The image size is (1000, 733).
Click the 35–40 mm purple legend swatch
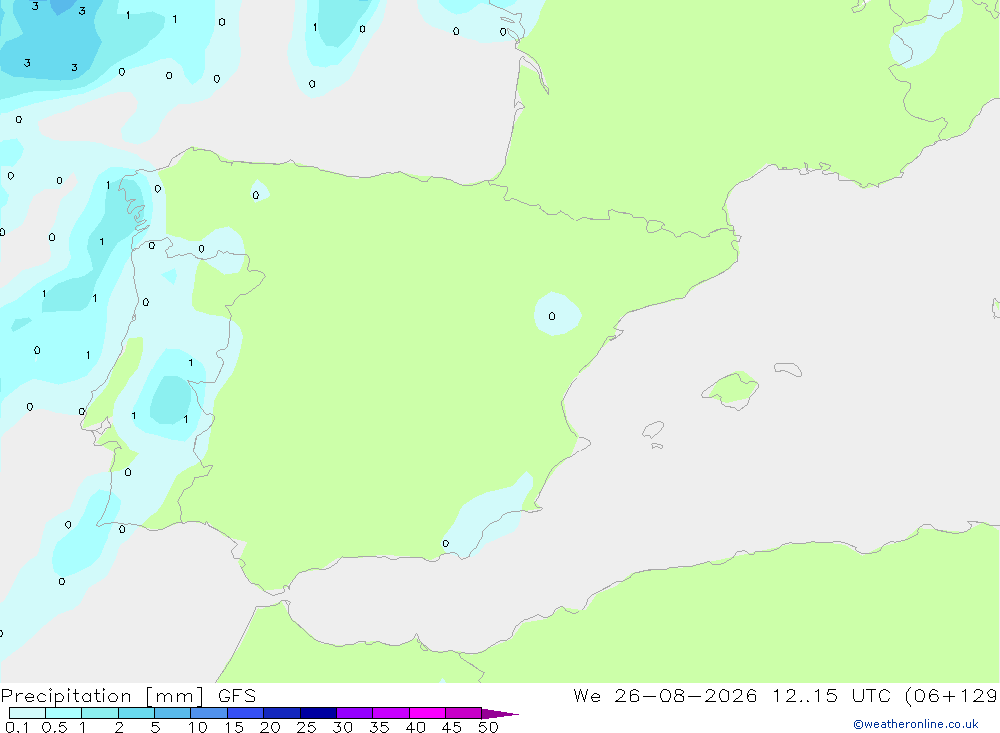pos(391,713)
